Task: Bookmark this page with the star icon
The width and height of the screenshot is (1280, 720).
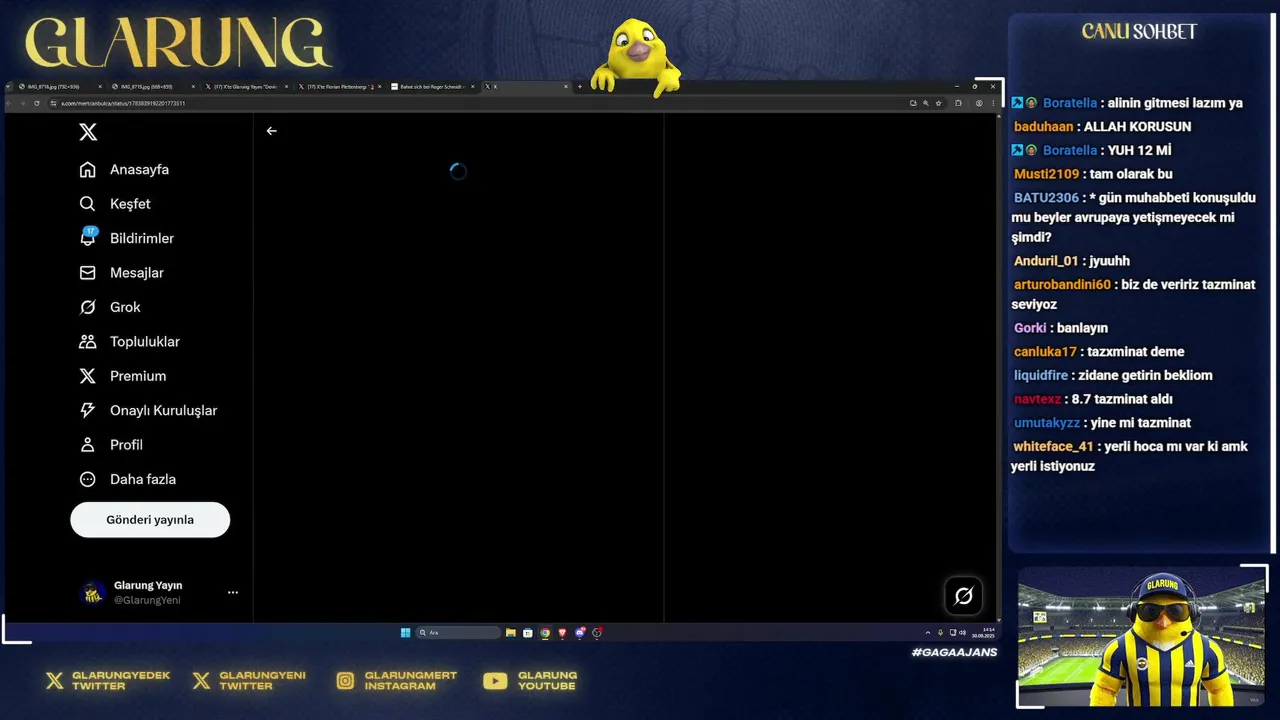Action: pyautogui.click(x=938, y=103)
